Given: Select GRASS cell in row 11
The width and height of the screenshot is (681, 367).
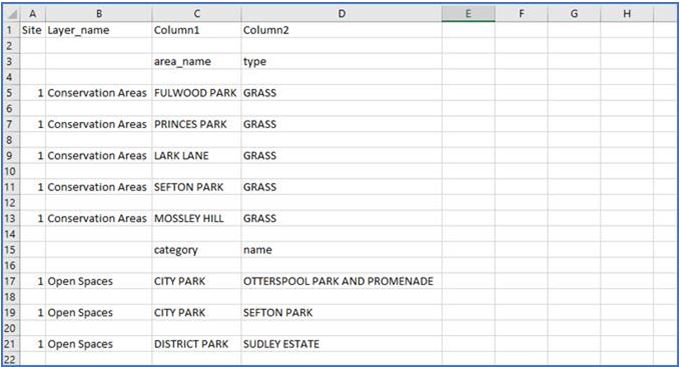Looking at the screenshot, I should pyautogui.click(x=341, y=187).
